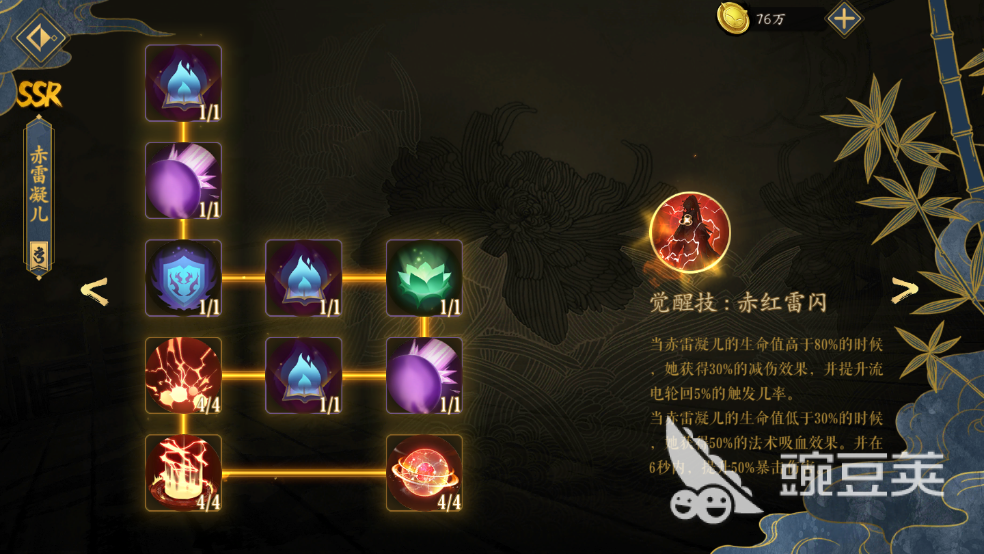Image resolution: width=984 pixels, height=554 pixels.
Task: Click the 76万 coin balance display
Action: point(773,19)
